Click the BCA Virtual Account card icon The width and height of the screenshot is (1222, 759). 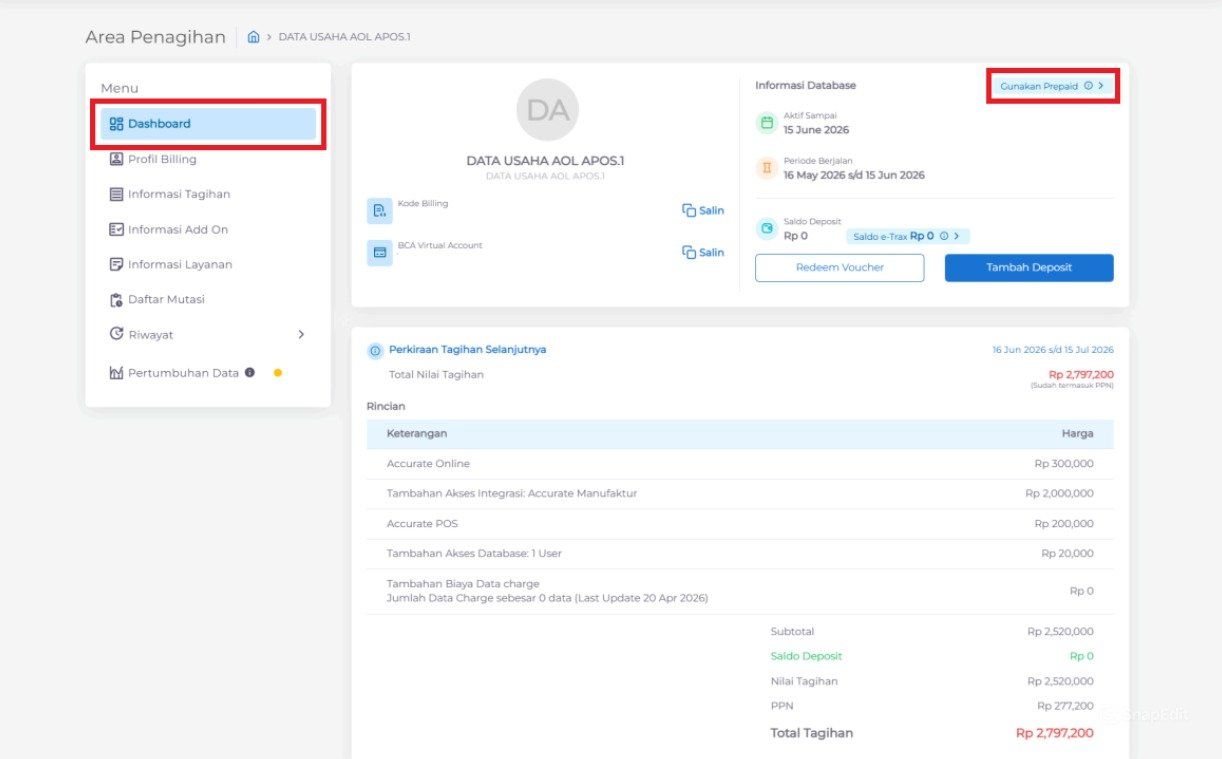(x=380, y=253)
